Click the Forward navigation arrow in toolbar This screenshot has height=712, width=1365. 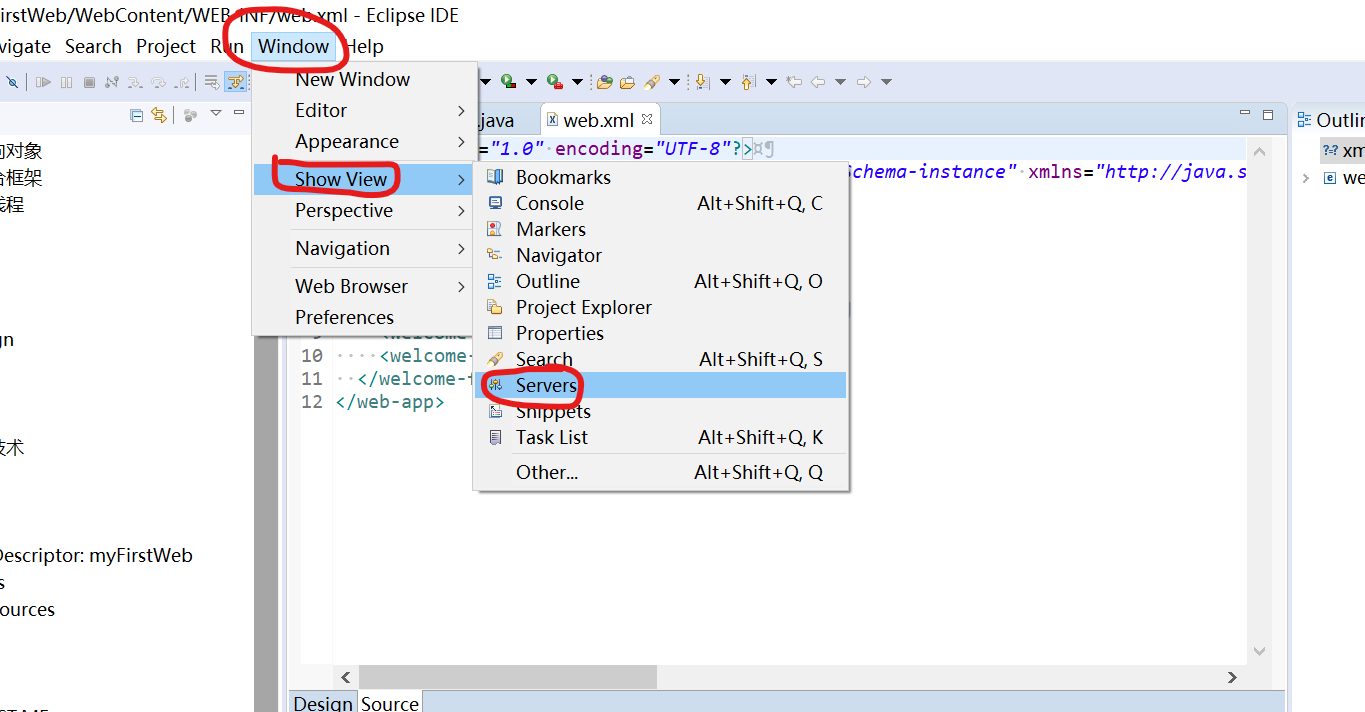(x=863, y=82)
